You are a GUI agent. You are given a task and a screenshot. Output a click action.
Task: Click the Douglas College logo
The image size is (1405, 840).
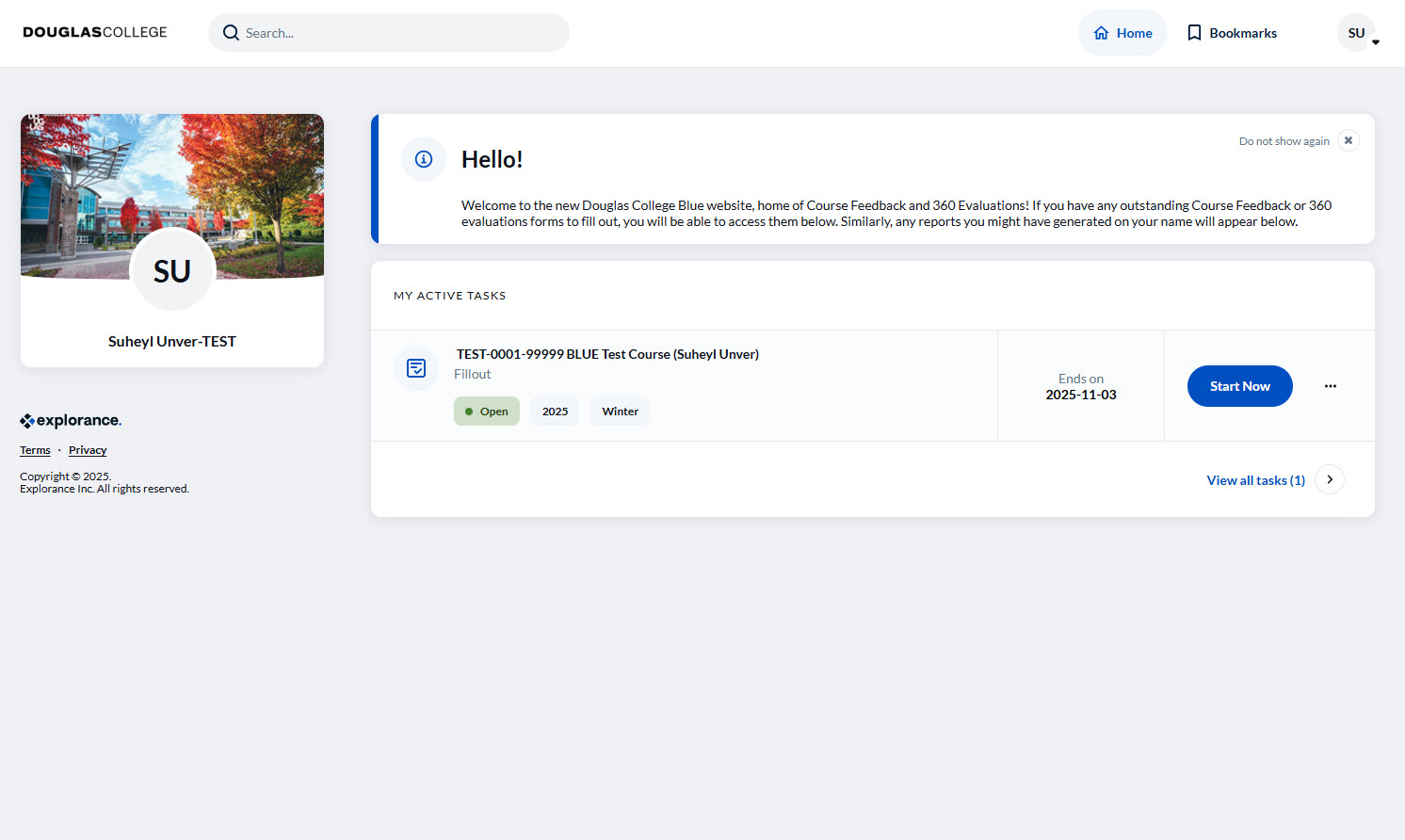(95, 33)
